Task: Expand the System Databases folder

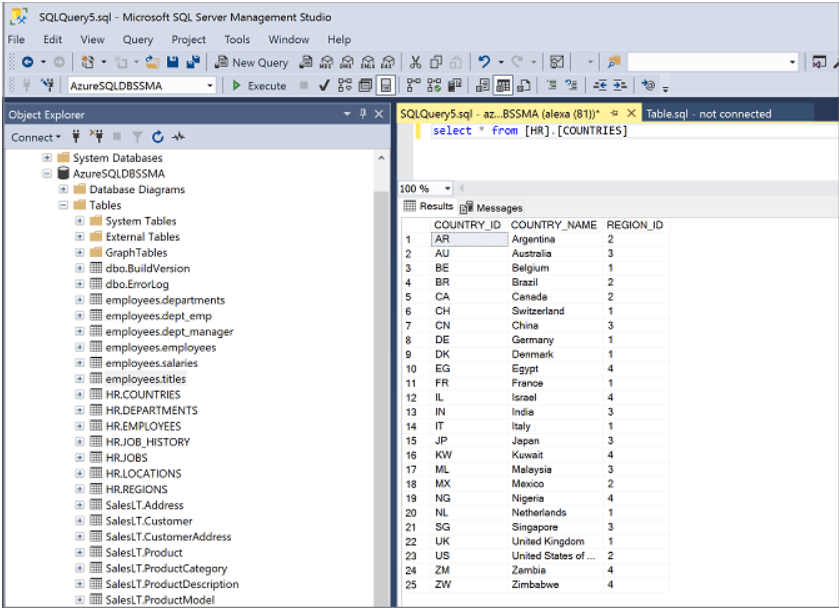Action: [x=47, y=158]
